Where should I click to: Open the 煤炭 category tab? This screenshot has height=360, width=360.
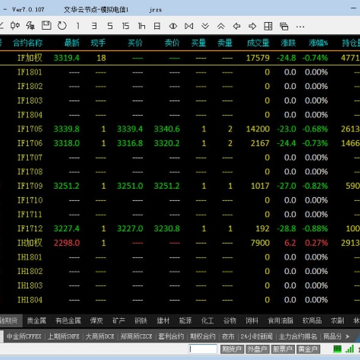(96, 321)
